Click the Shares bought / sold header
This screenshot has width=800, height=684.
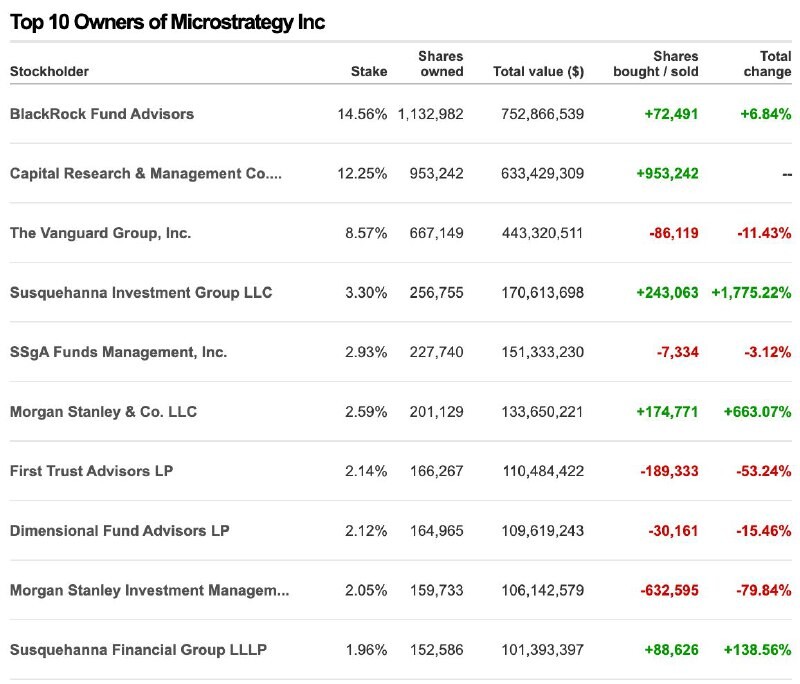[656, 64]
